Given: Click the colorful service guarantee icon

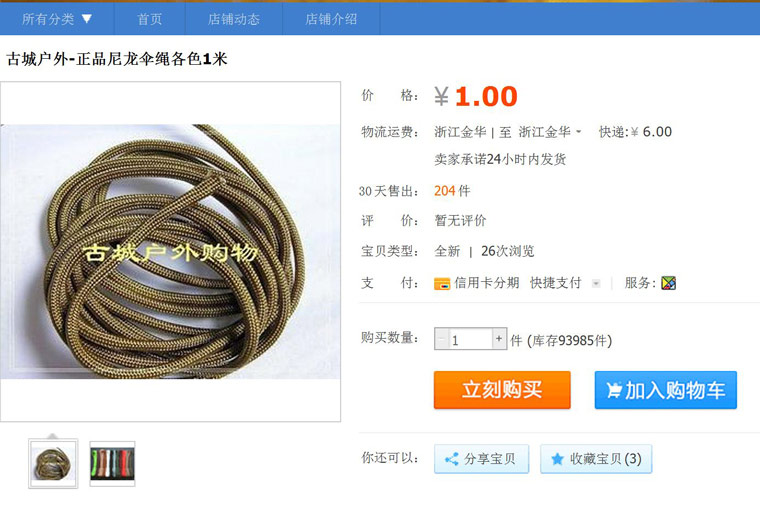Looking at the screenshot, I should point(668,283).
